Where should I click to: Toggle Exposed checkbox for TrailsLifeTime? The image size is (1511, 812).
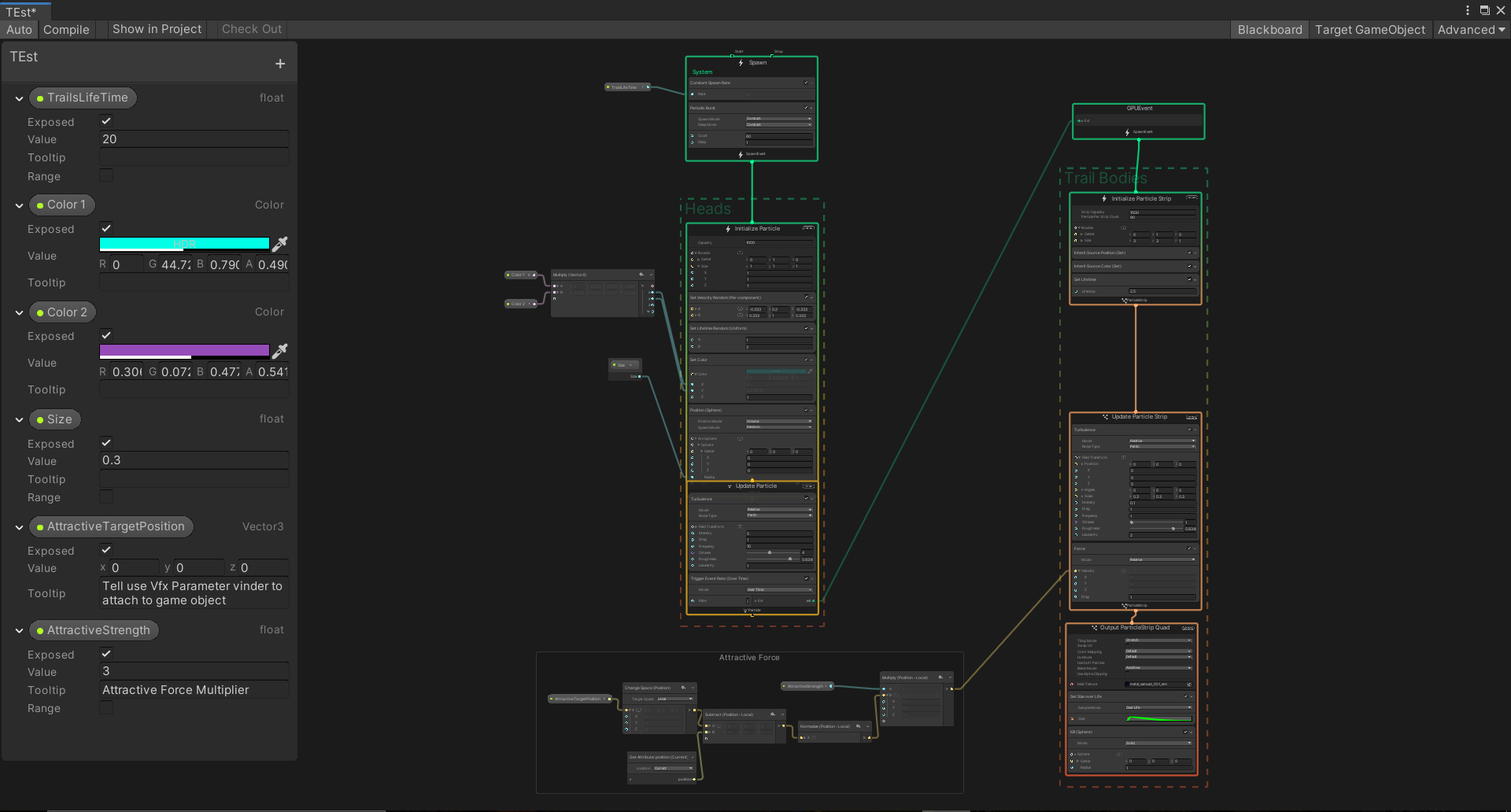point(106,121)
